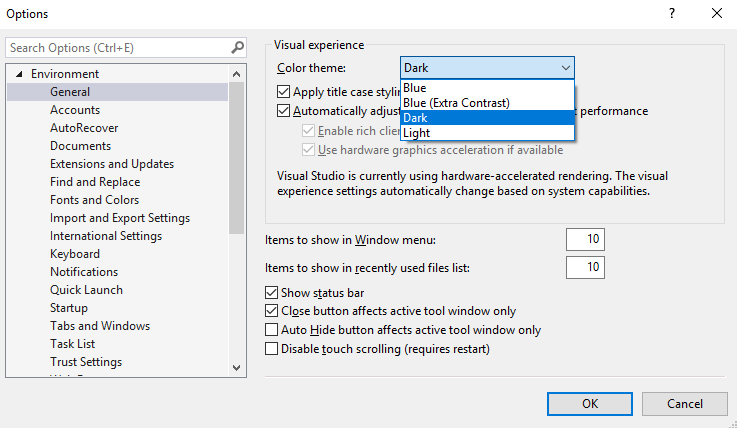Click the Cancel button
The height and width of the screenshot is (428, 737).
point(684,404)
